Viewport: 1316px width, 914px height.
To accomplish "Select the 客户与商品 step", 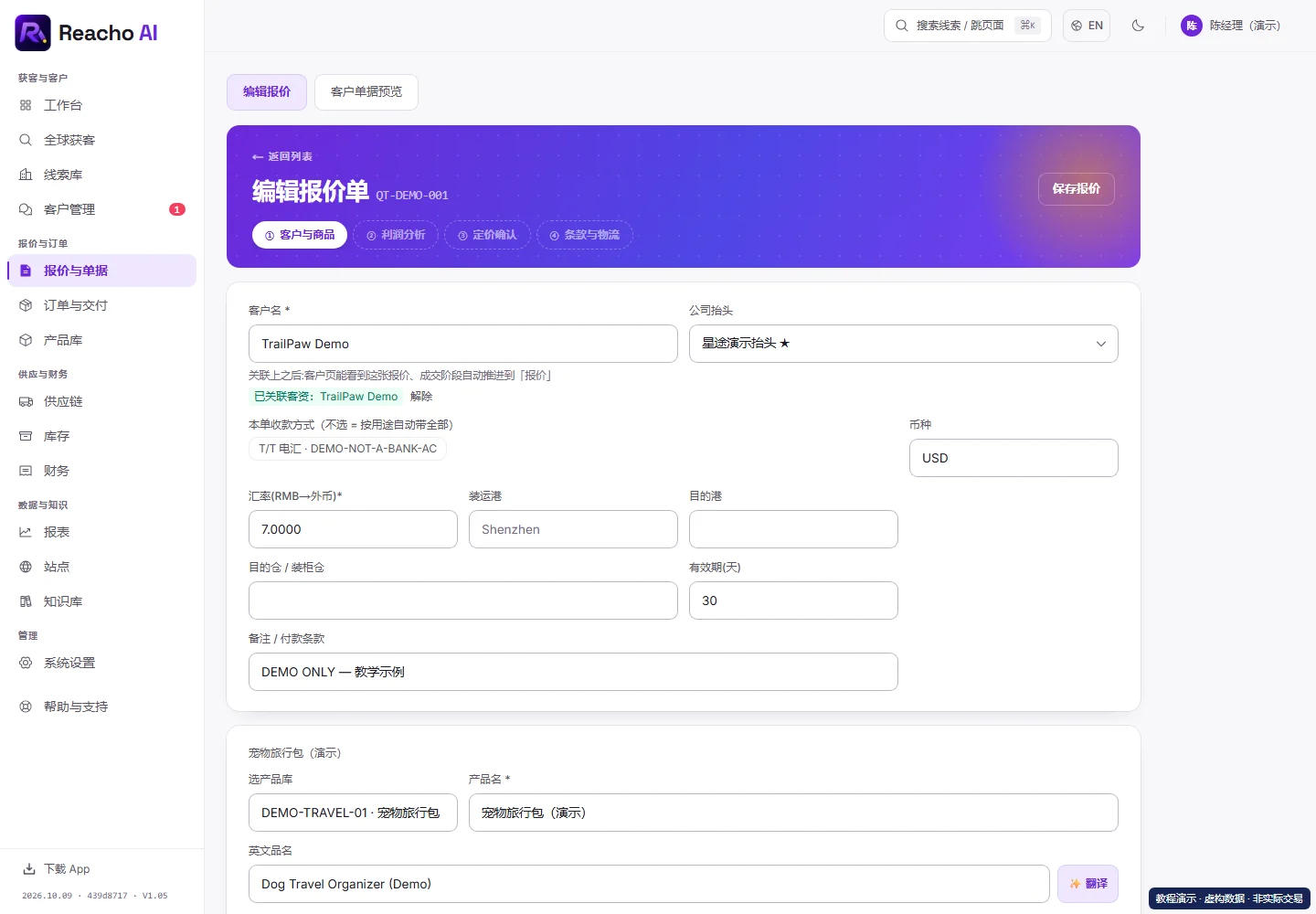I will pyautogui.click(x=300, y=235).
